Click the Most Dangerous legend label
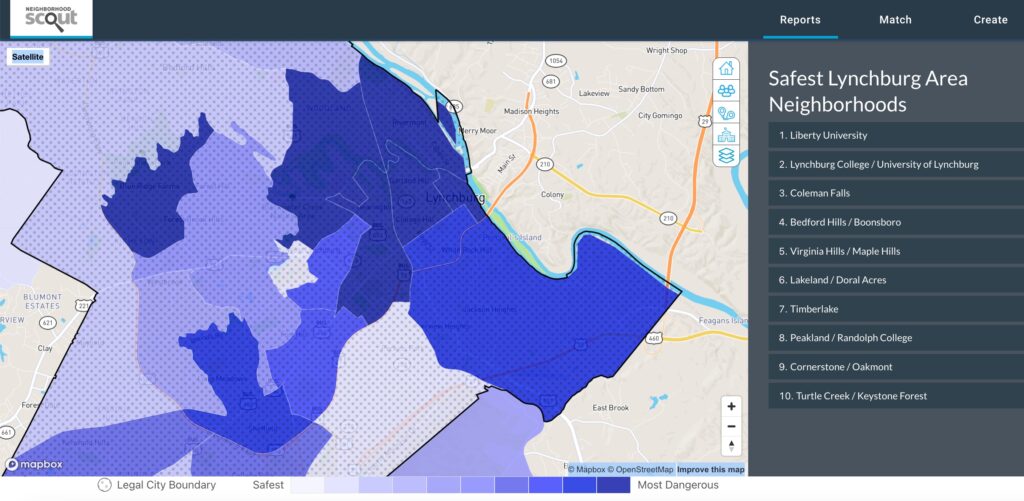Viewport: 1024px width, 501px height. click(678, 485)
